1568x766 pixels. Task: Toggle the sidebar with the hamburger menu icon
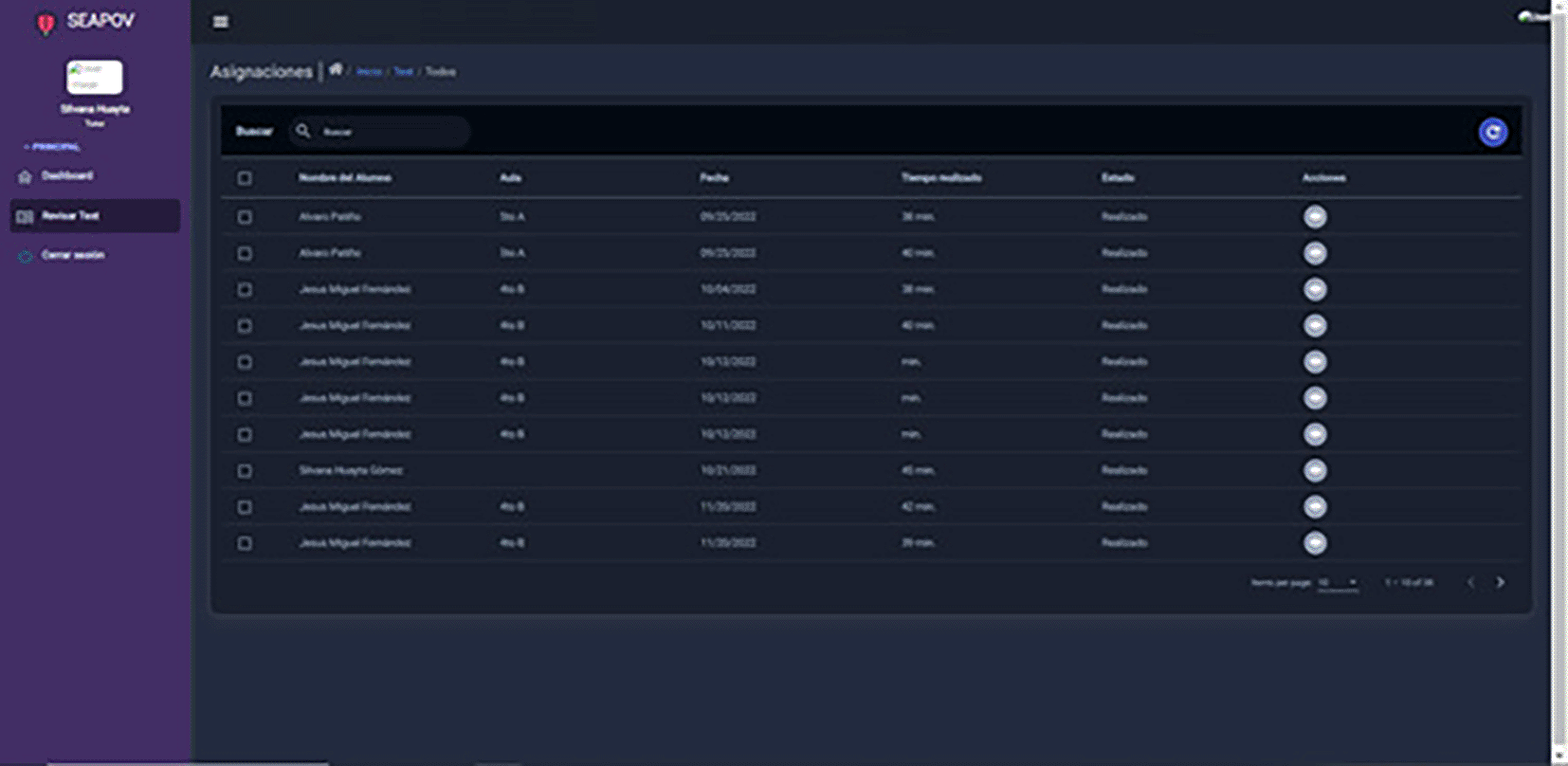(x=220, y=22)
